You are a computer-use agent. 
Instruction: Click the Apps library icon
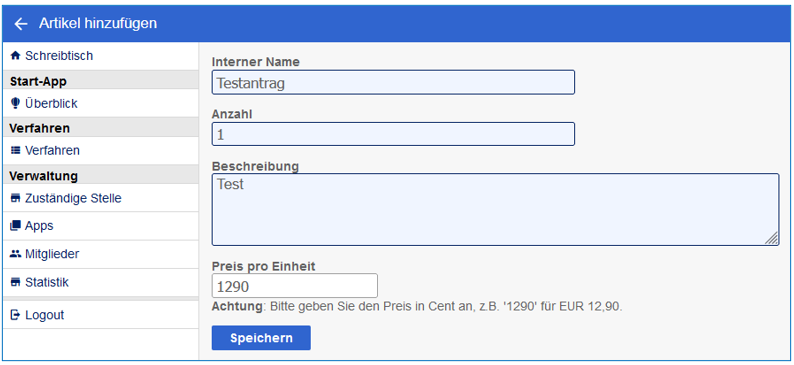15,226
